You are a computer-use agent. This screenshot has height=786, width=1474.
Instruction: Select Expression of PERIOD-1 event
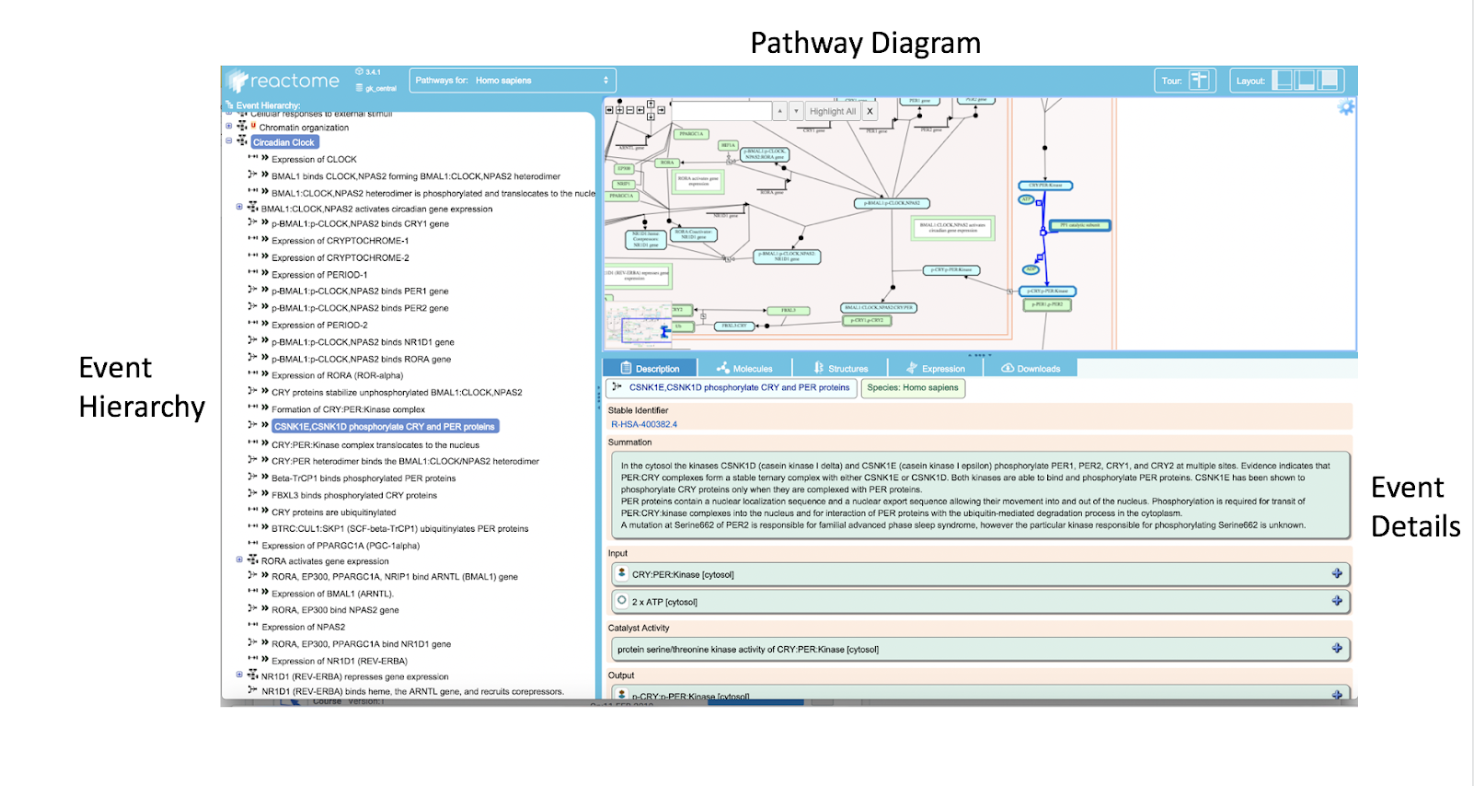tap(320, 275)
